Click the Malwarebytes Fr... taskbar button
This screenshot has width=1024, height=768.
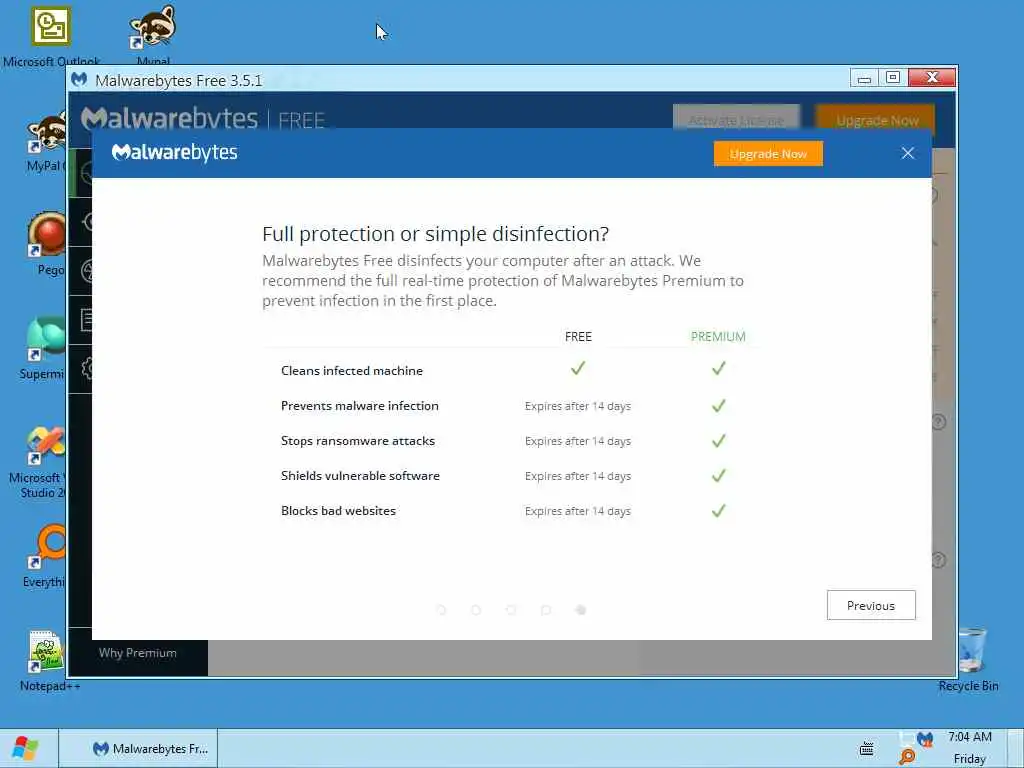pyautogui.click(x=138, y=748)
